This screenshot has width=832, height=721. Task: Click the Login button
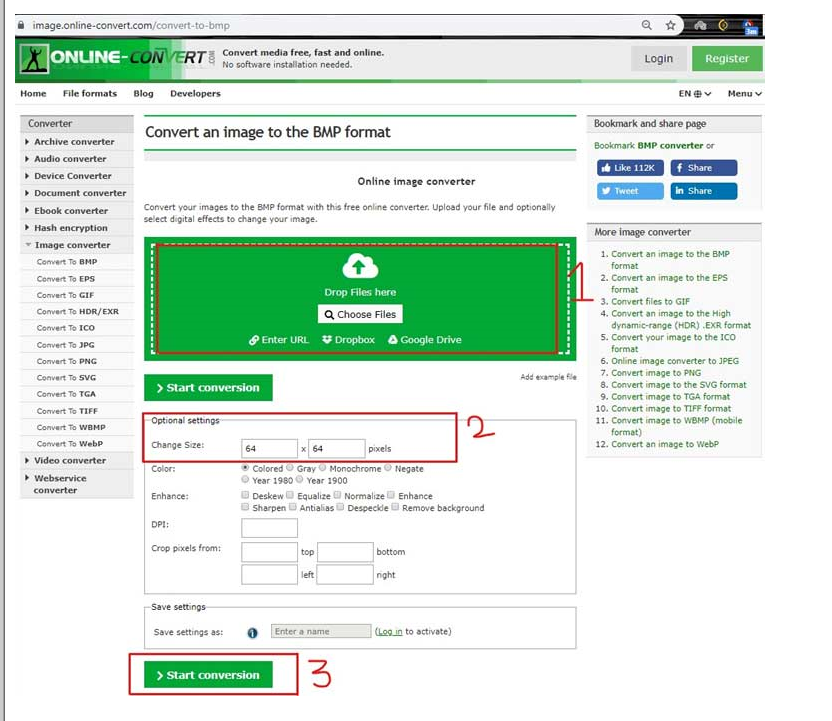(658, 58)
